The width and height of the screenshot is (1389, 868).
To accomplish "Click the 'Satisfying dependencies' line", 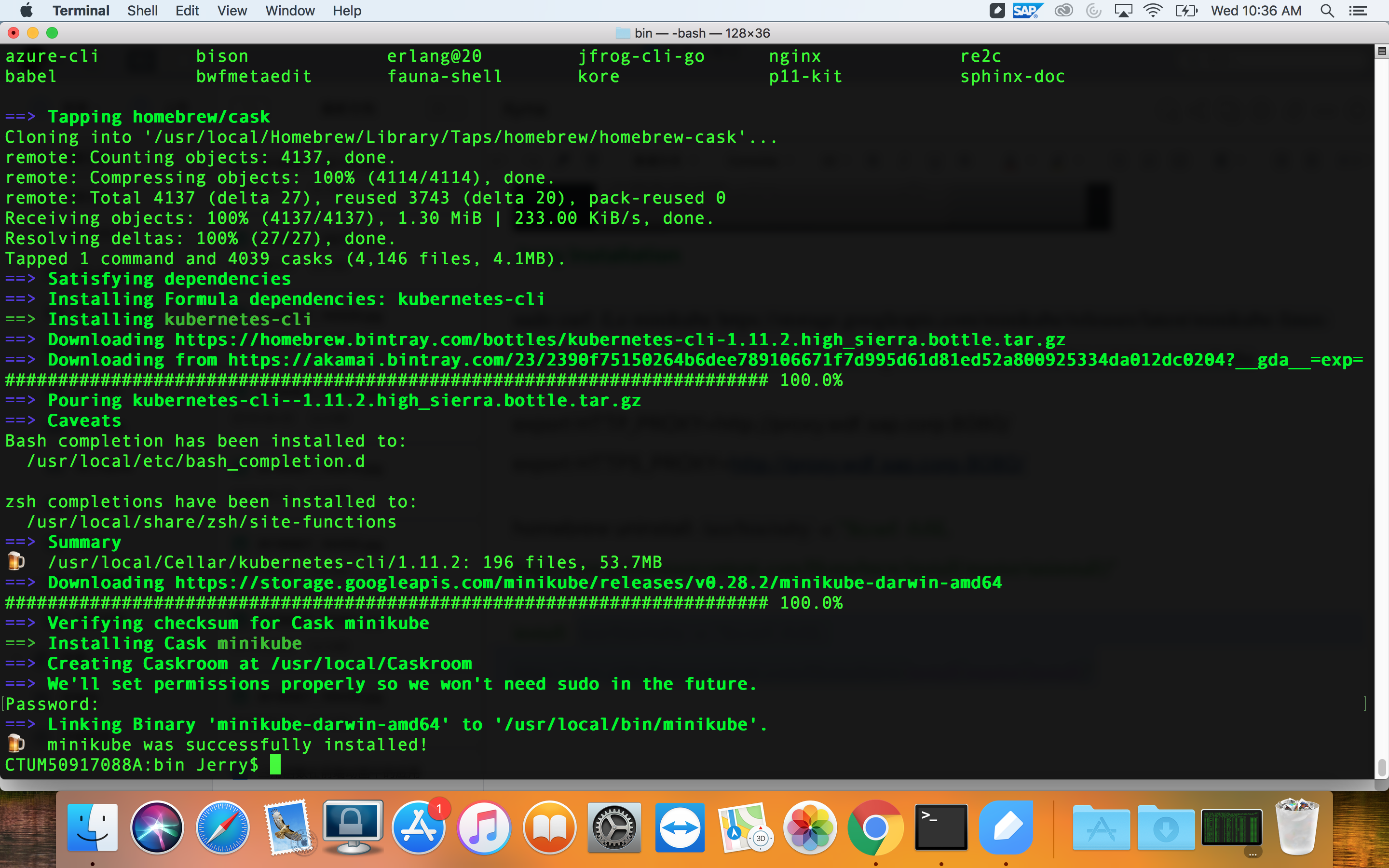I will click(148, 278).
